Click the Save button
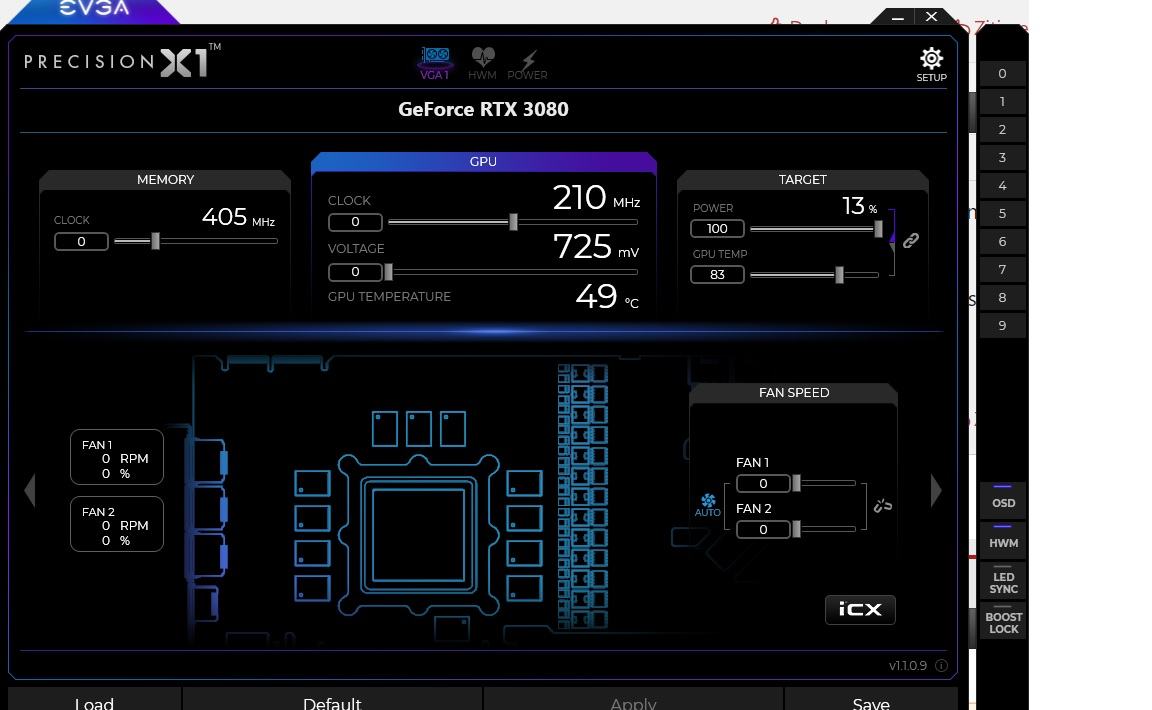Viewport: 1152px width, 710px height. (871, 700)
